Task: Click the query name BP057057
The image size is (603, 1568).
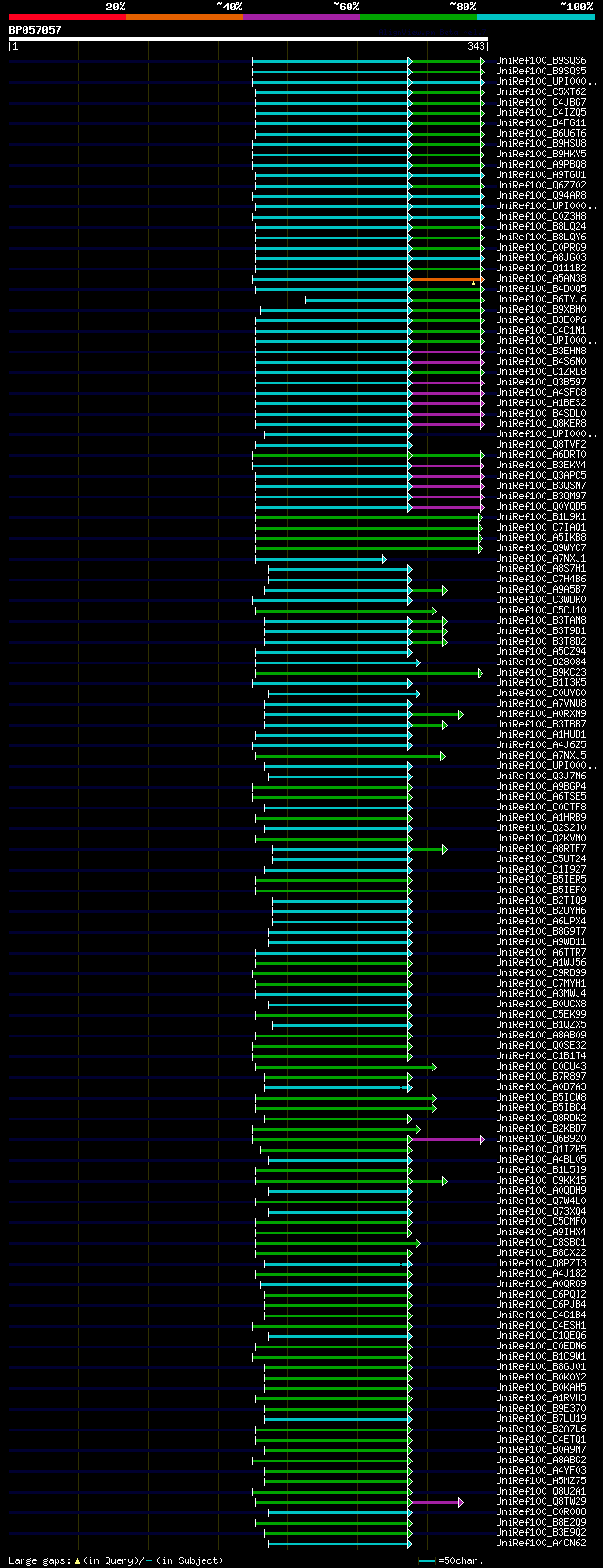Action: coord(35,30)
